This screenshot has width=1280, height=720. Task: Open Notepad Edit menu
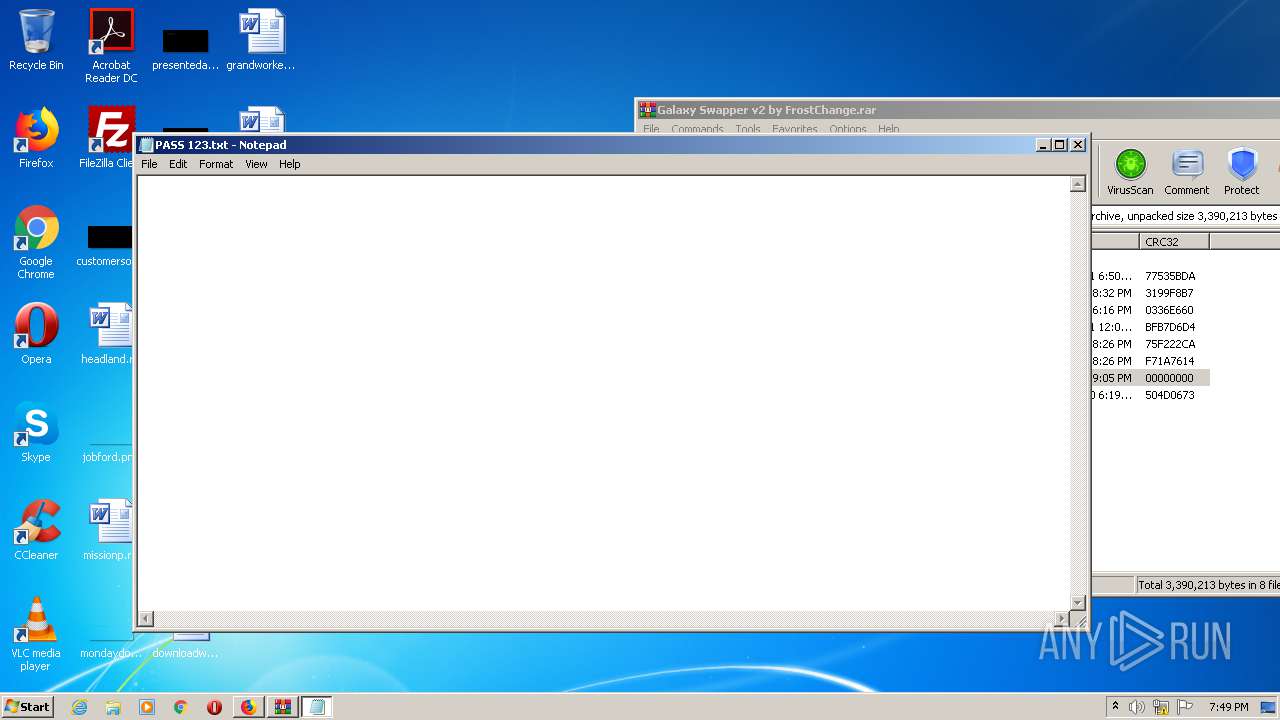pyautogui.click(x=178, y=164)
